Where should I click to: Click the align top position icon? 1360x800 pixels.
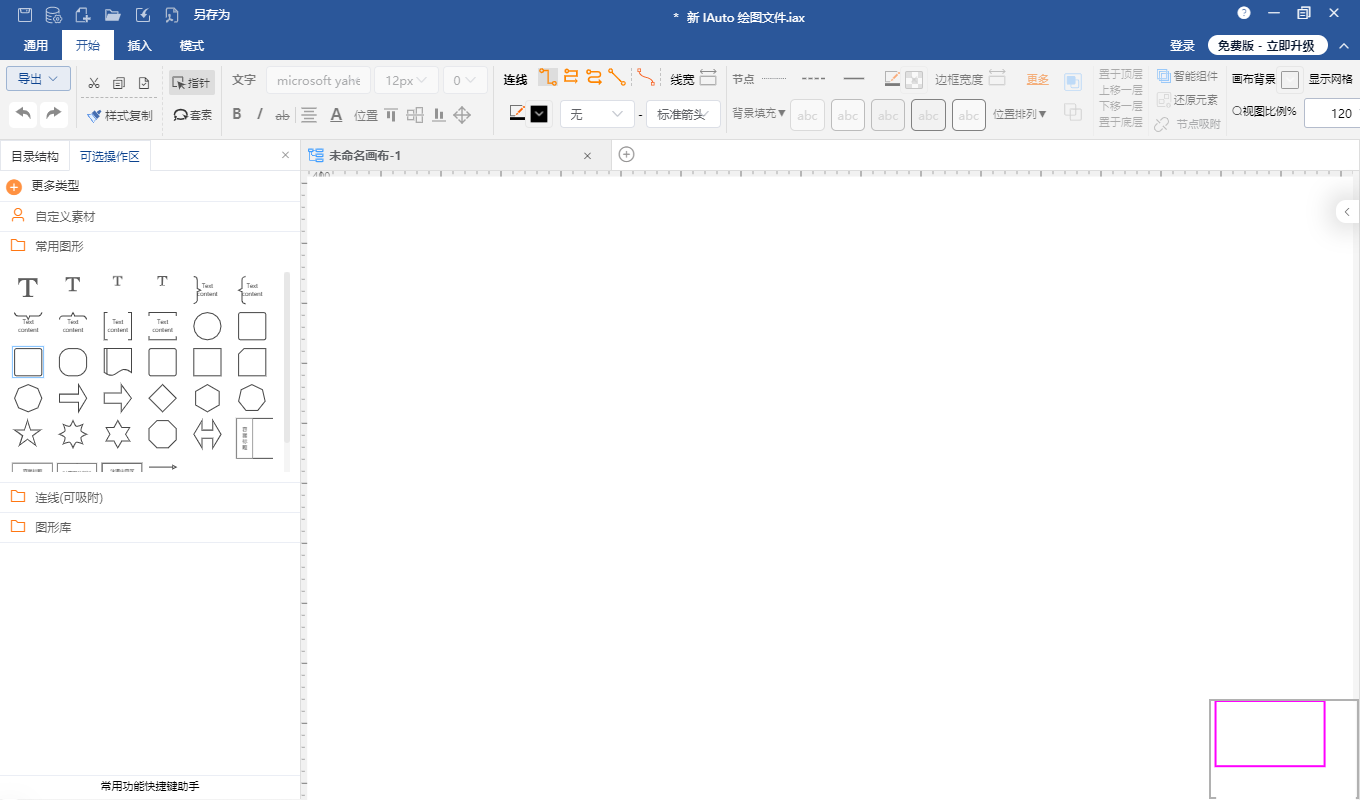[392, 115]
